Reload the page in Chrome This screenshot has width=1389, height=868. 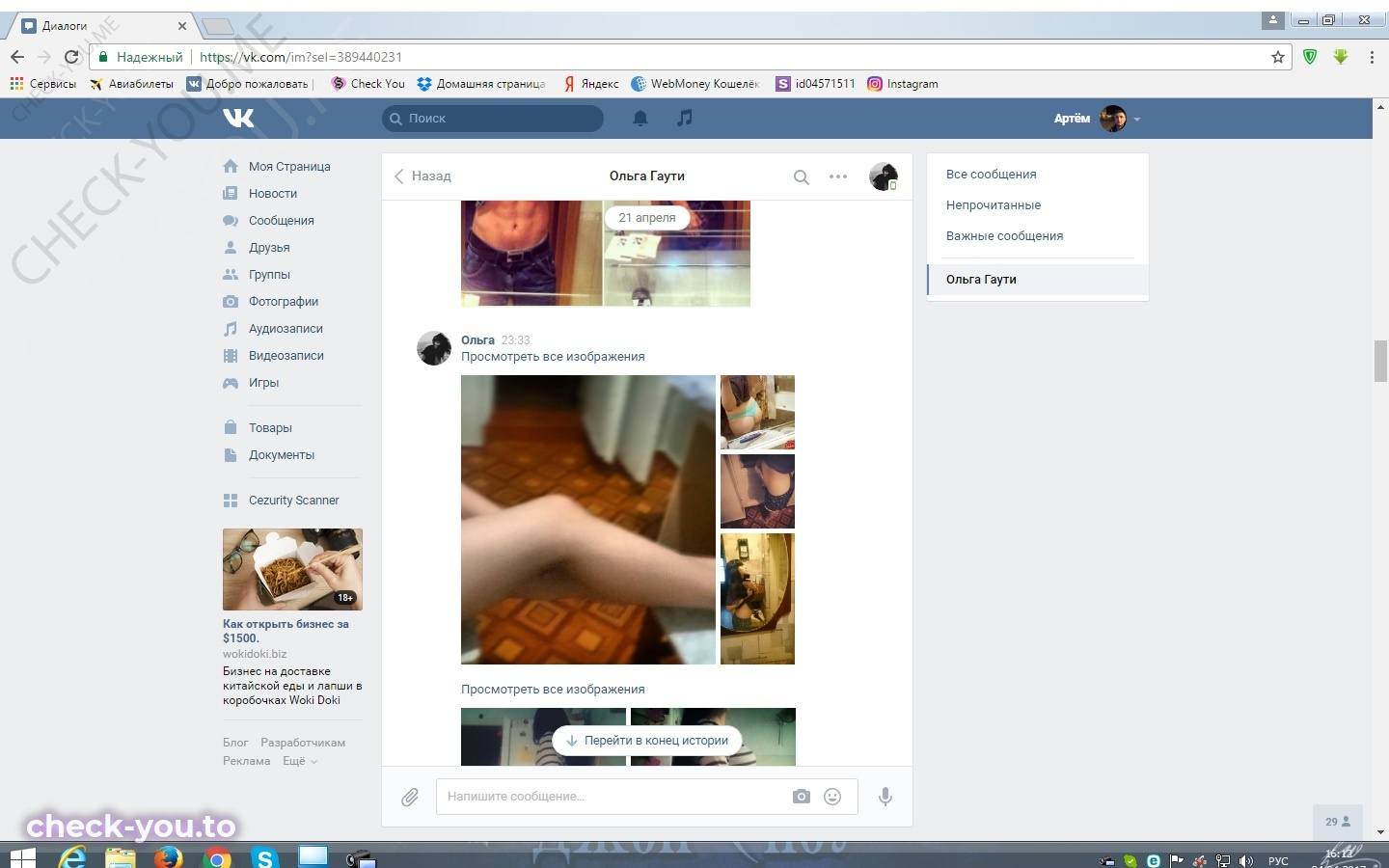70,57
